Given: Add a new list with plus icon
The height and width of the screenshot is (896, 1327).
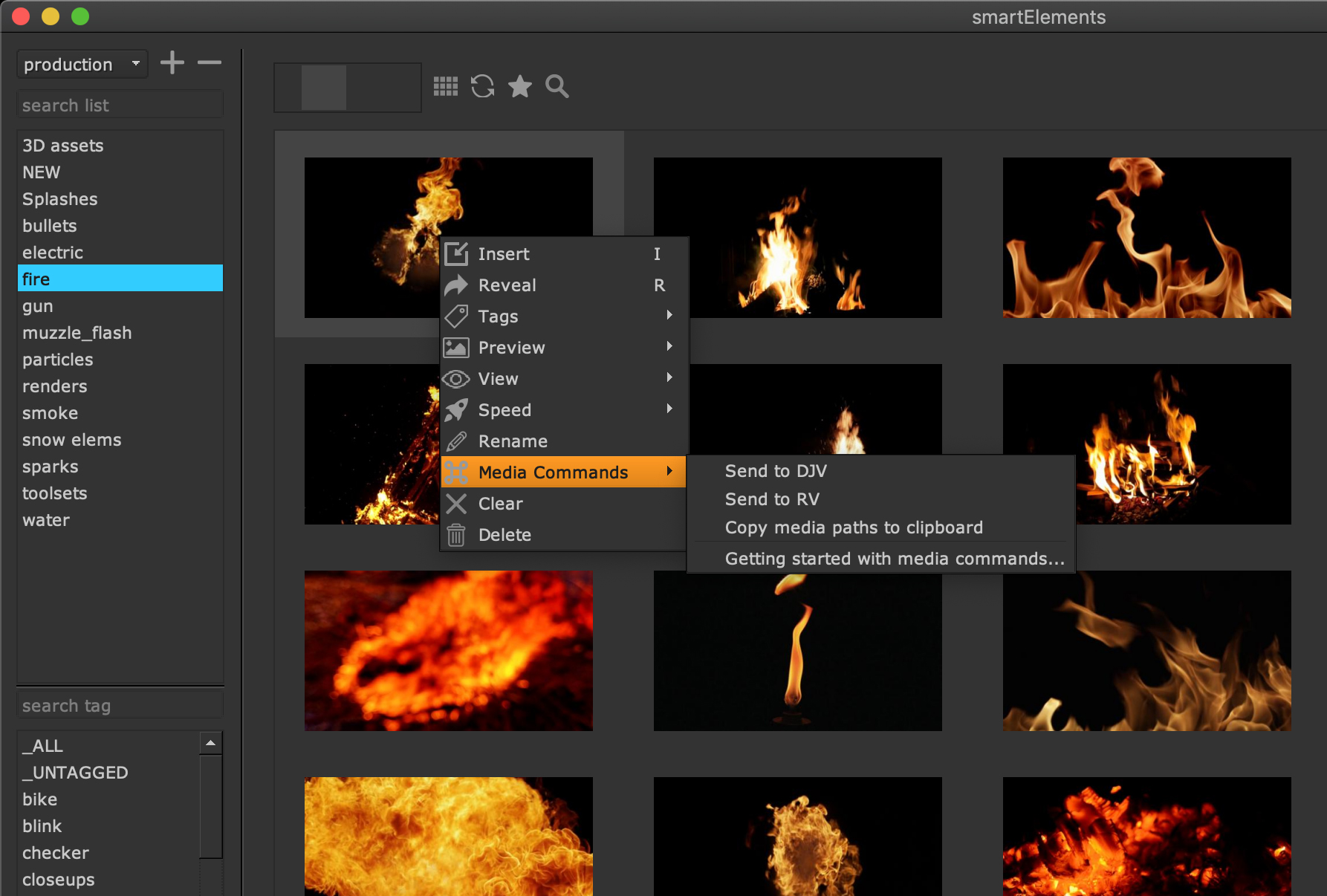Looking at the screenshot, I should click(x=172, y=63).
